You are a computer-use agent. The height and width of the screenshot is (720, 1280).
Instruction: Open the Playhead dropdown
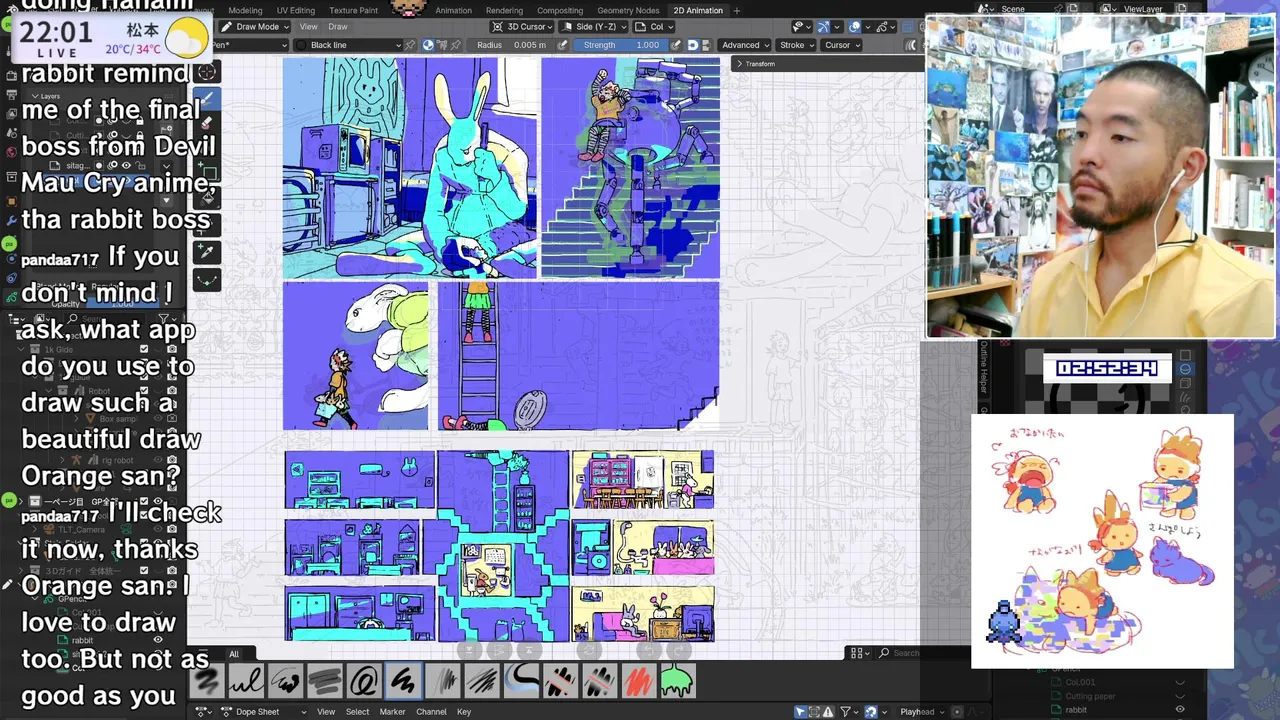[x=921, y=712]
